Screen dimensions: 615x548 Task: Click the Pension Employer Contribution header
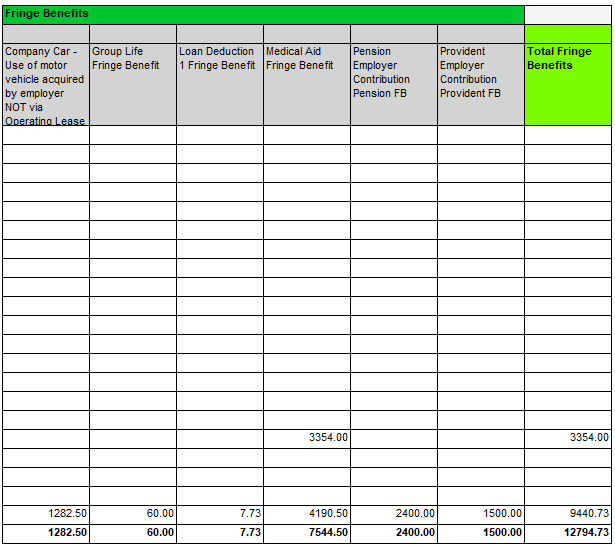(x=393, y=85)
